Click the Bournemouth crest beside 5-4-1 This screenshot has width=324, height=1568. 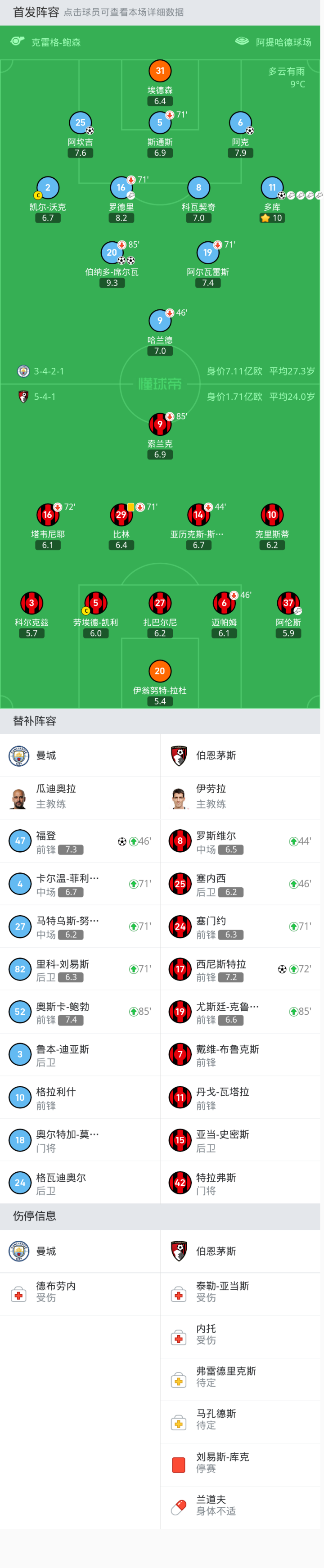23,396
